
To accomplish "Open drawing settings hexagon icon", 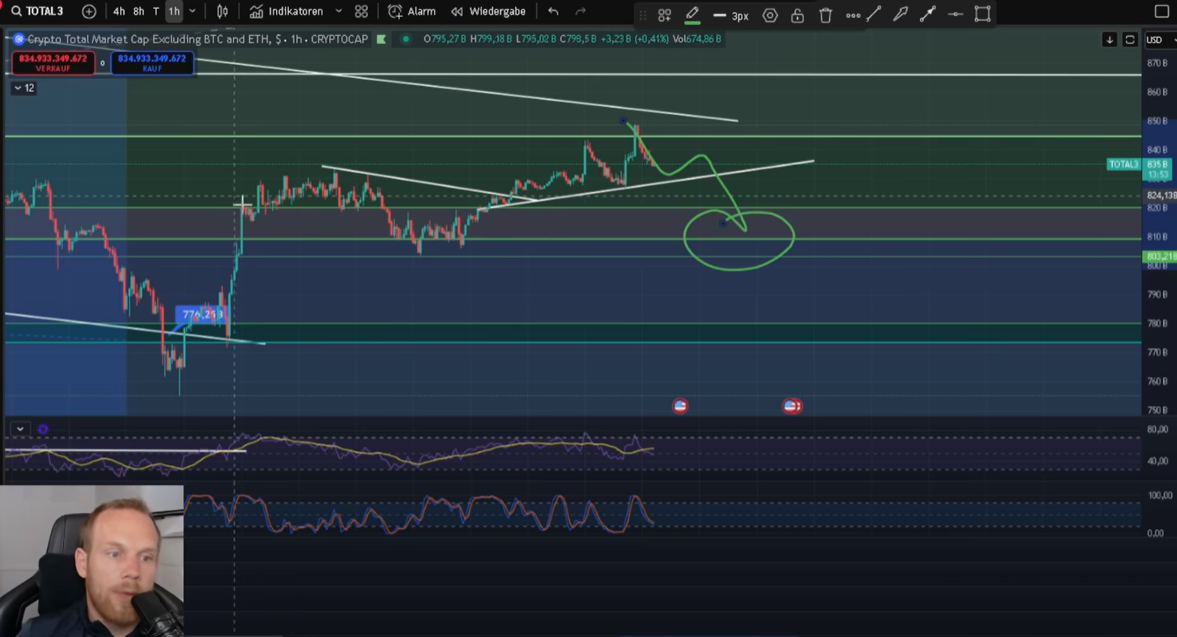I will click(x=770, y=15).
